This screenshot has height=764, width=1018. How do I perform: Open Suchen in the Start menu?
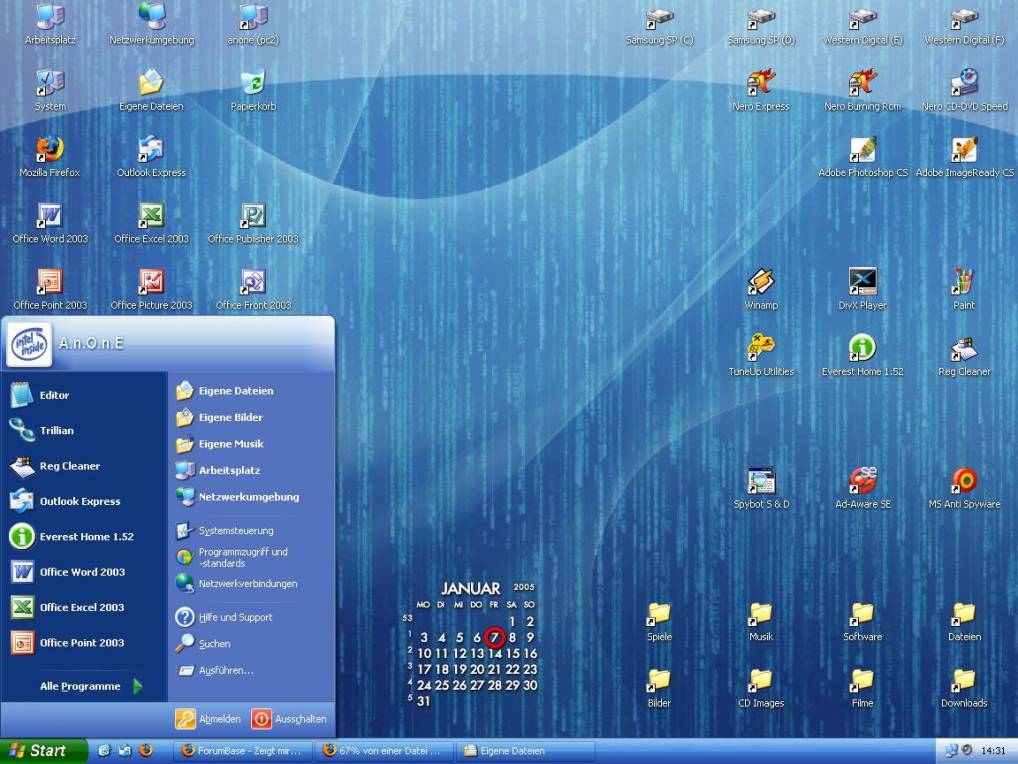tap(251, 643)
